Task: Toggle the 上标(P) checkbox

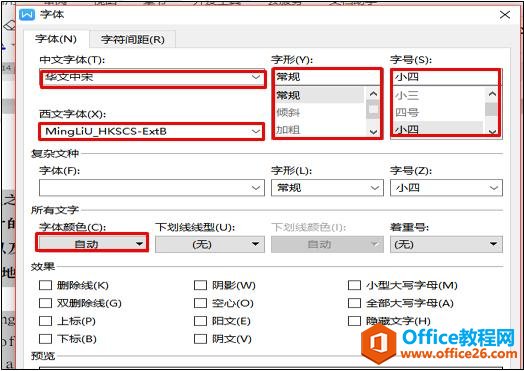Action: pos(45,321)
